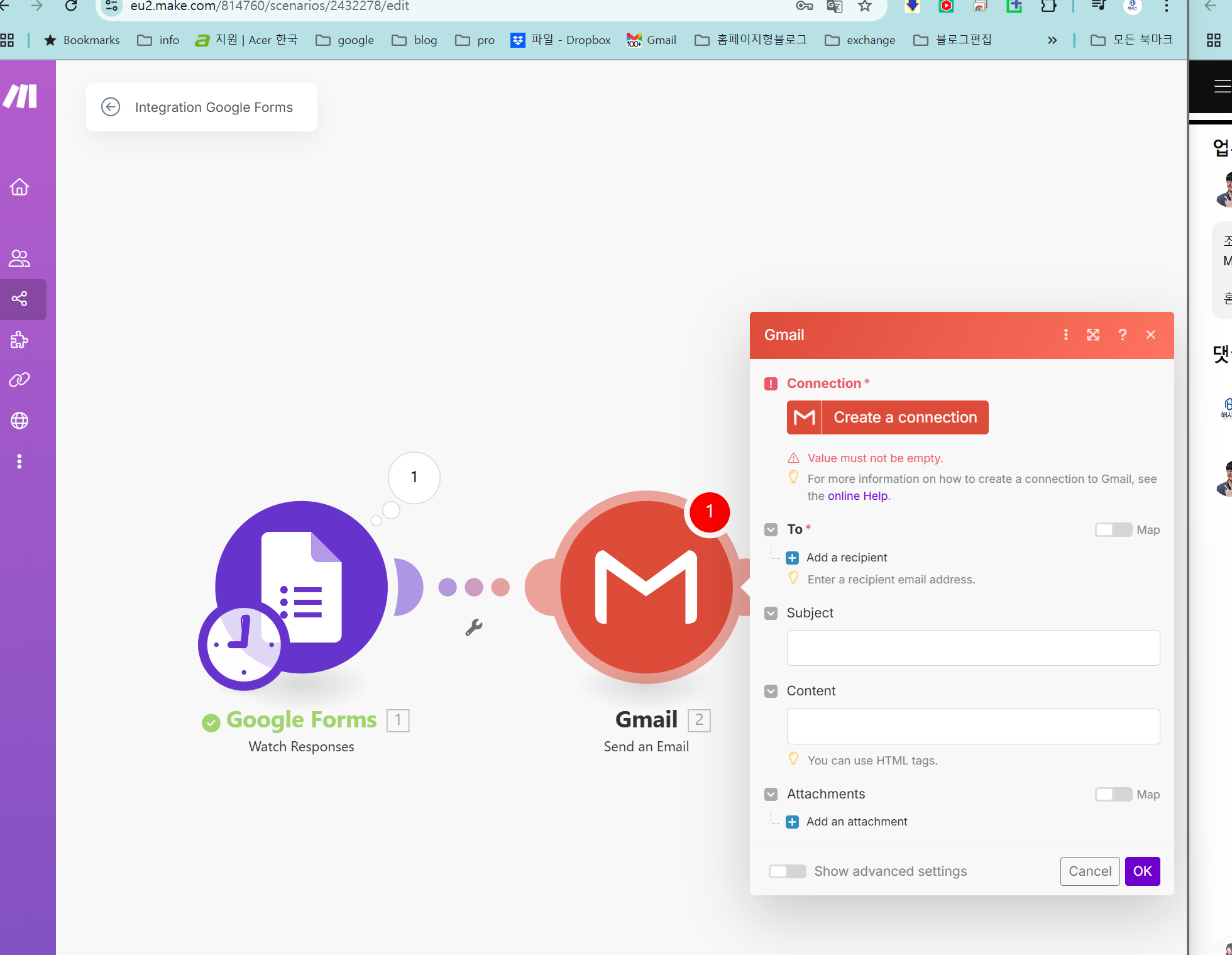Enable Show advanced settings toggle
The image size is (1232, 955).
tap(788, 871)
